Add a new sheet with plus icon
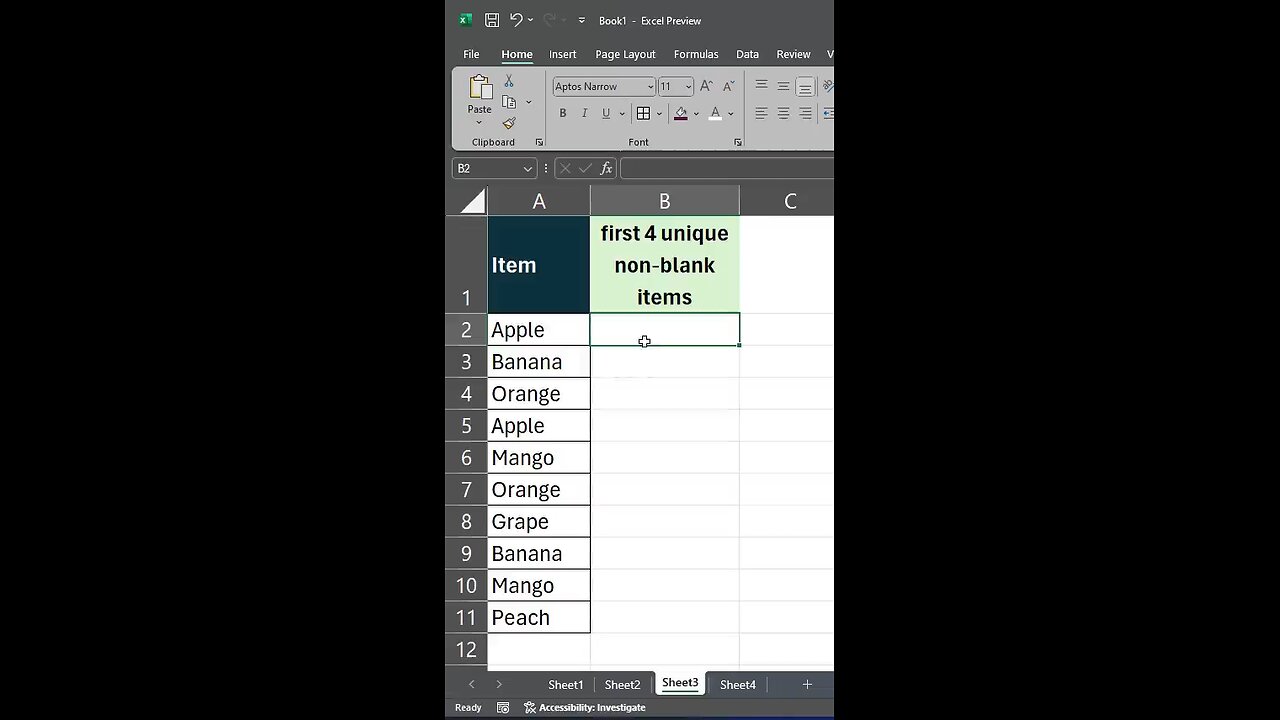 [x=807, y=684]
